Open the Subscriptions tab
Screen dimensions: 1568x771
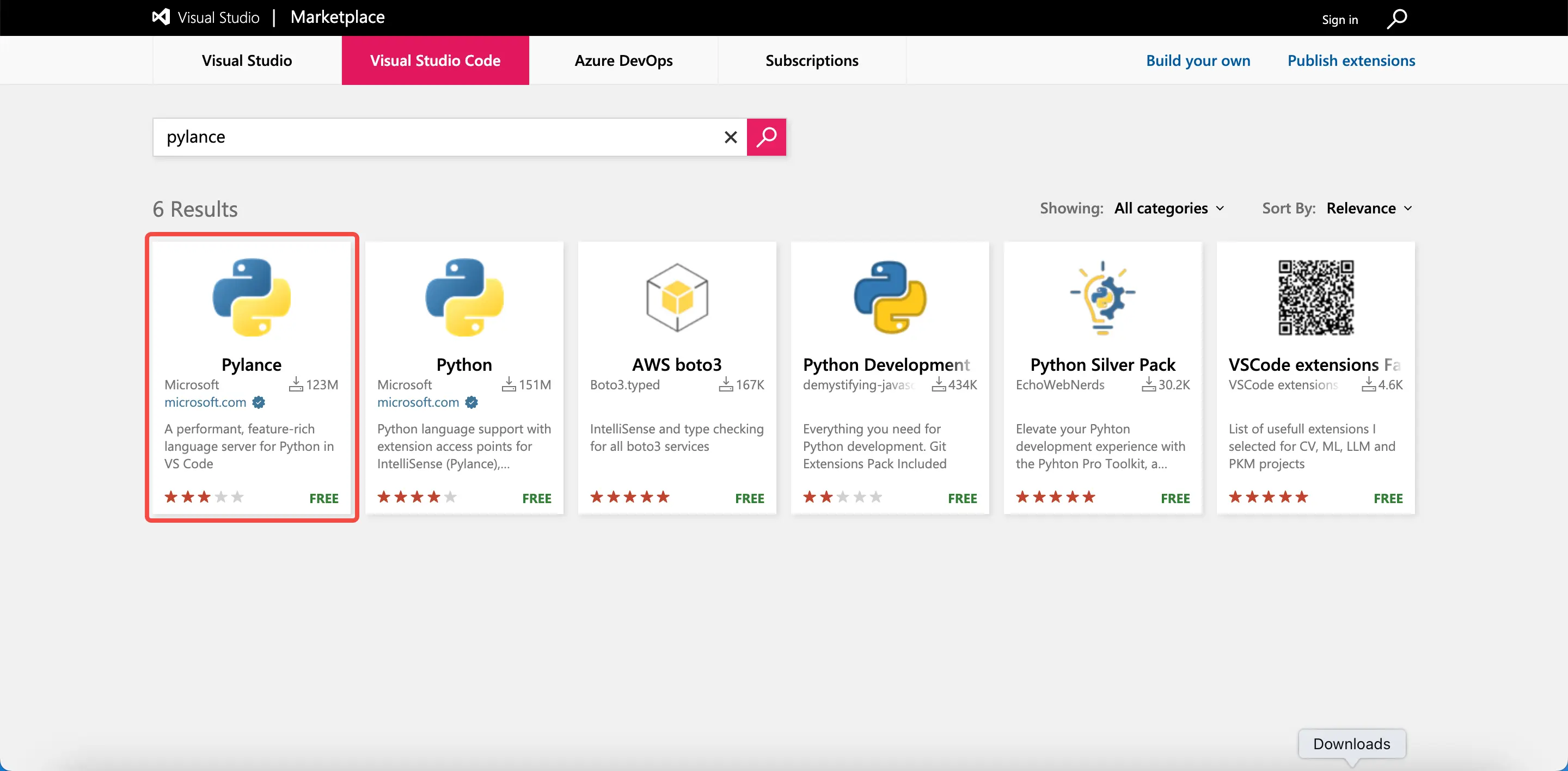[811, 61]
